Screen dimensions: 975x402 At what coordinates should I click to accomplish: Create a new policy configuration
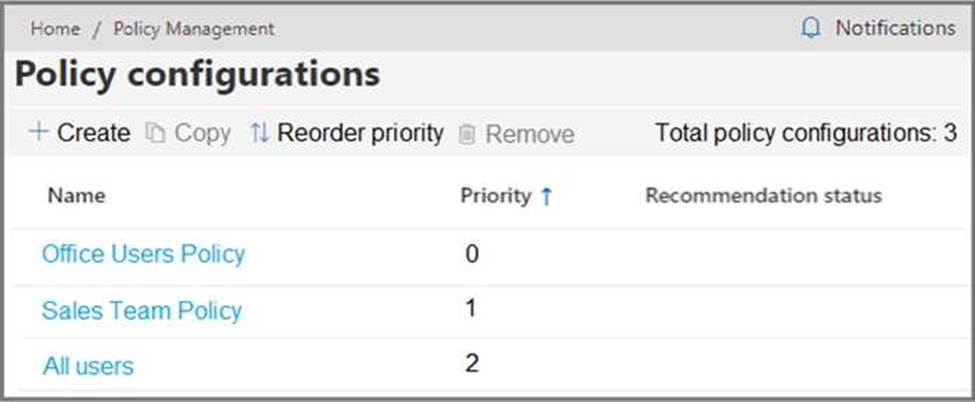click(80, 133)
